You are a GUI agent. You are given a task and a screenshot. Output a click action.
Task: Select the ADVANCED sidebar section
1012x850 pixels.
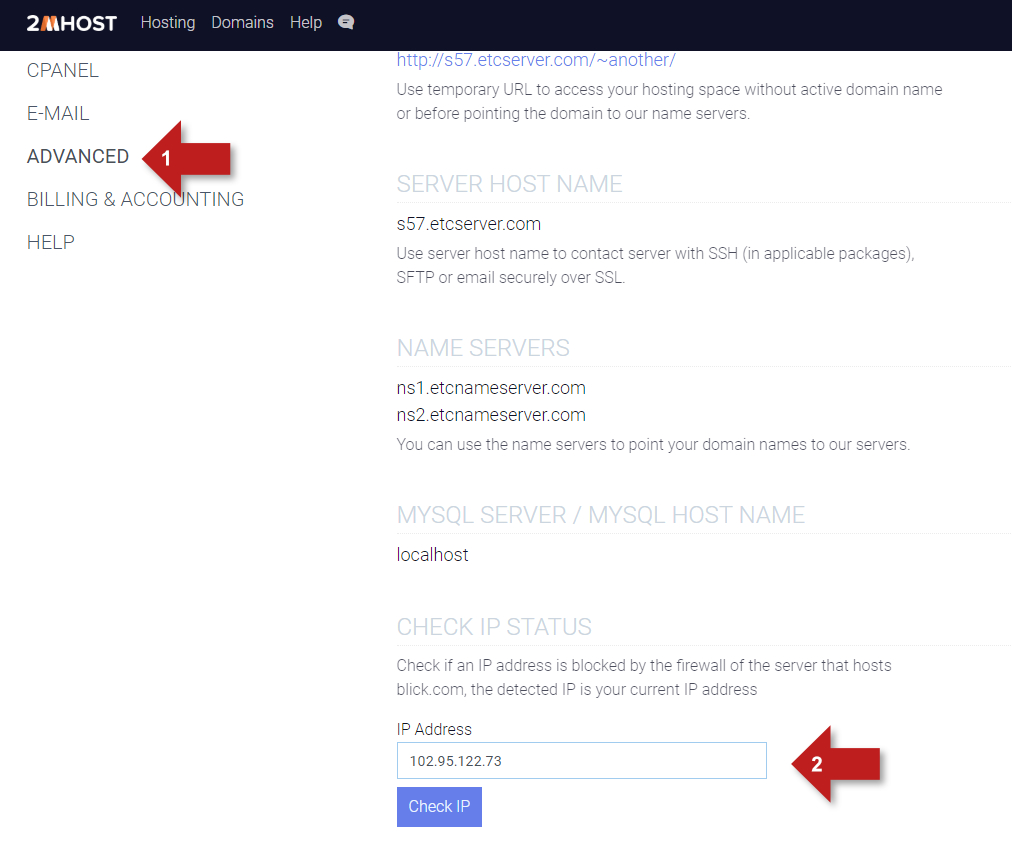78,157
